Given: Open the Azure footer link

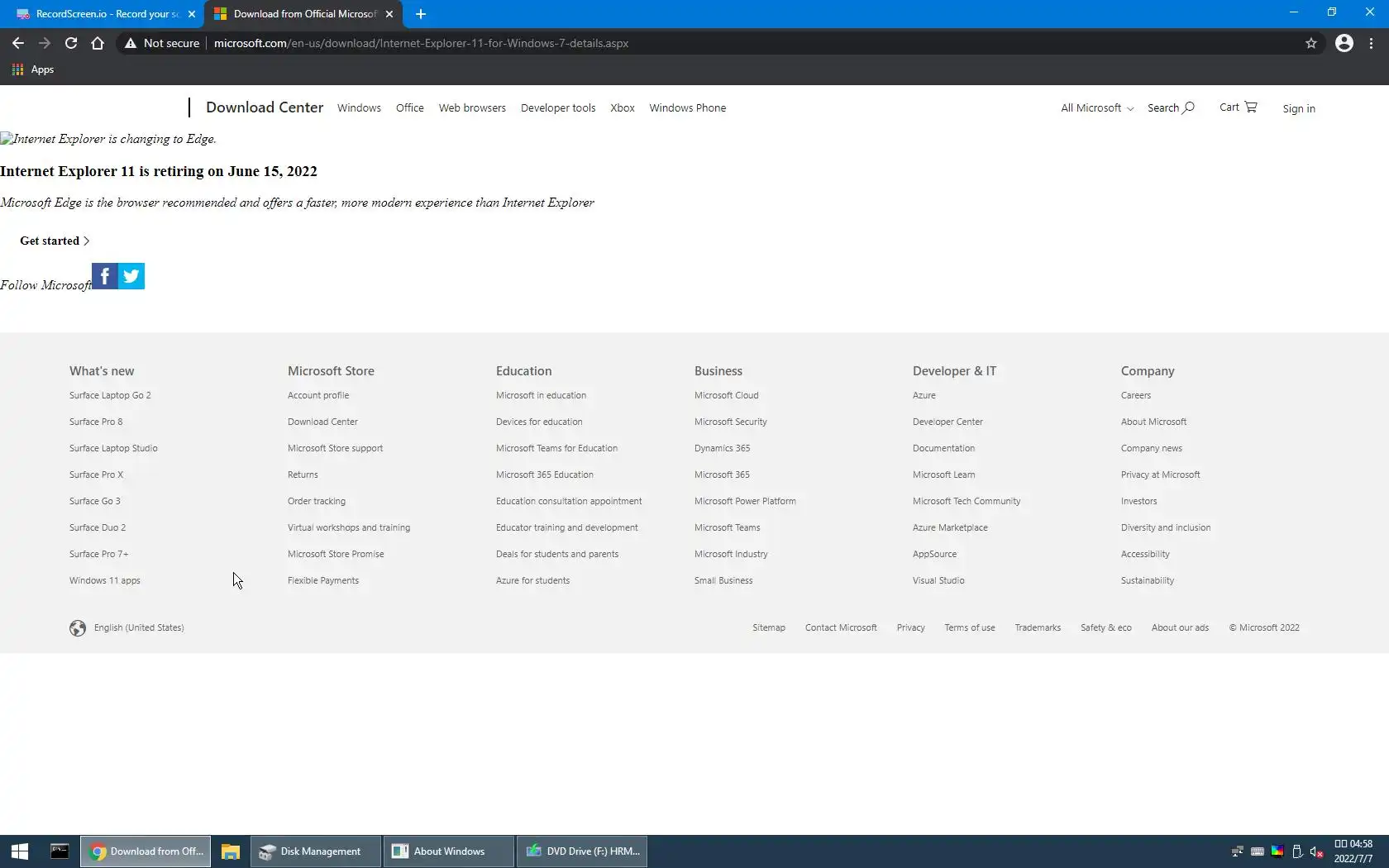Looking at the screenshot, I should tap(924, 395).
